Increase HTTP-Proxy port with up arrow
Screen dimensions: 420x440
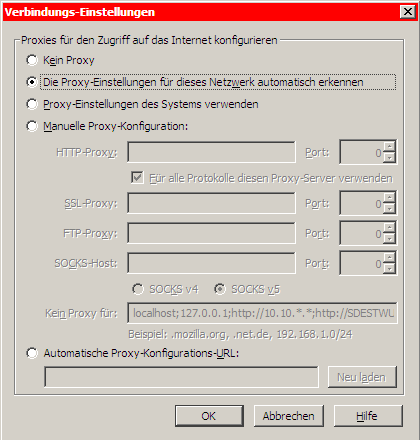click(x=389, y=147)
